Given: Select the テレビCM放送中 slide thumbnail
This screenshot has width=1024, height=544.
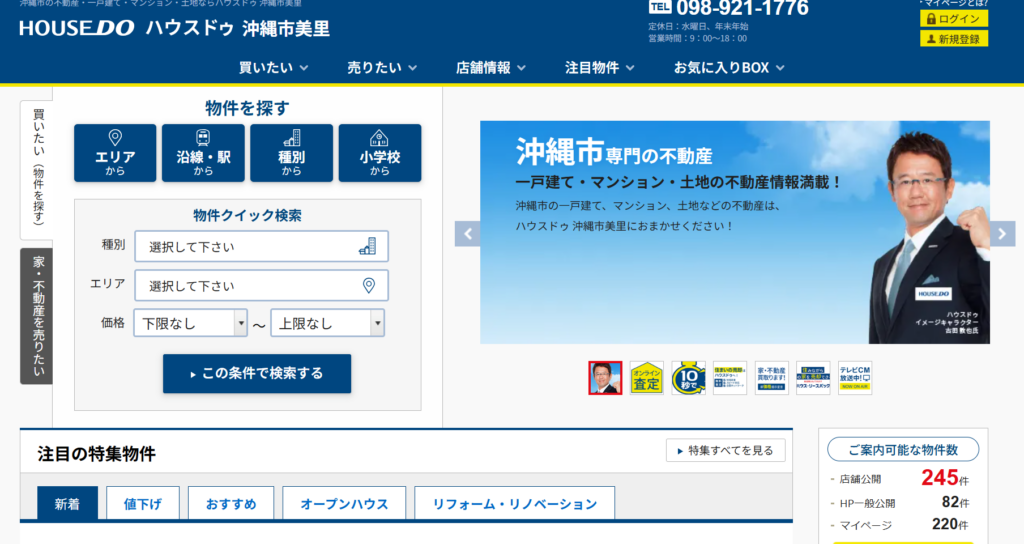Looking at the screenshot, I should coord(855,378).
